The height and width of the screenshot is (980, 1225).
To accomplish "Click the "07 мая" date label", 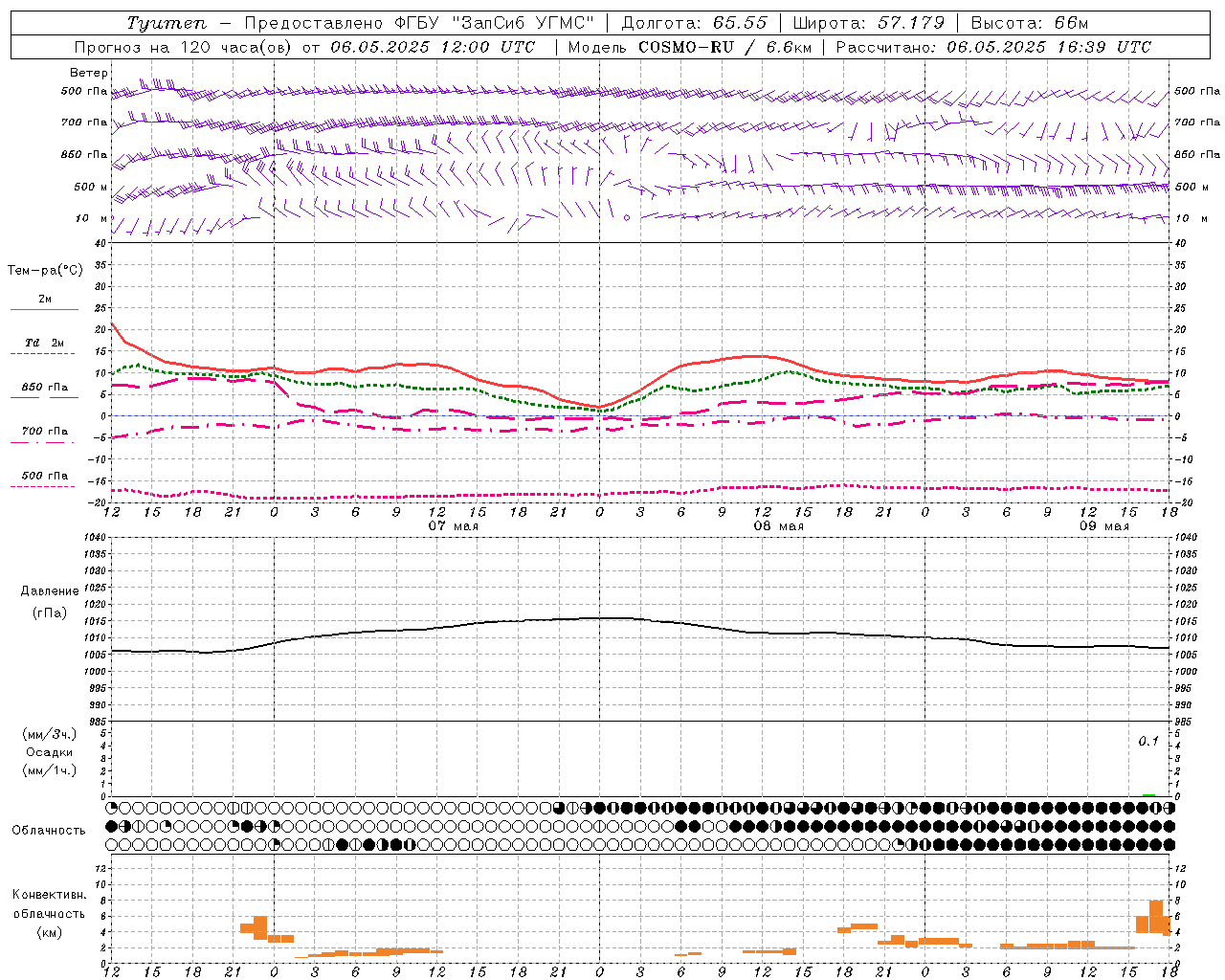I will pyautogui.click(x=453, y=526).
